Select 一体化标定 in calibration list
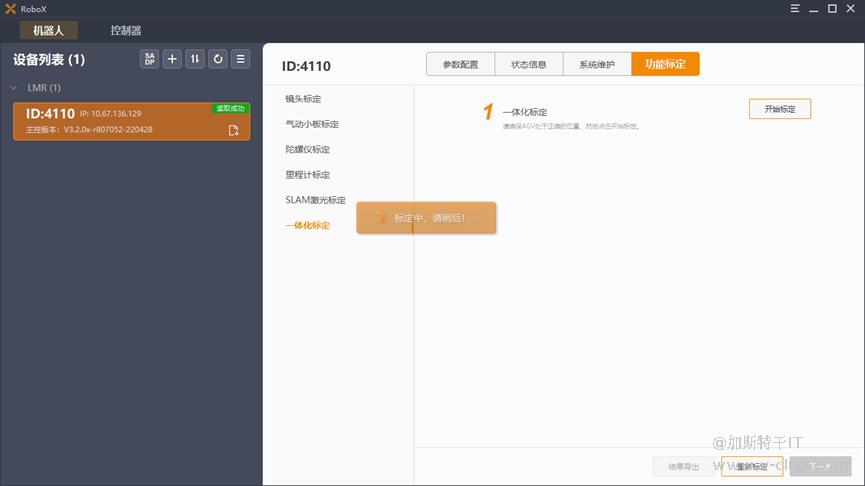865x486 pixels. coord(307,225)
